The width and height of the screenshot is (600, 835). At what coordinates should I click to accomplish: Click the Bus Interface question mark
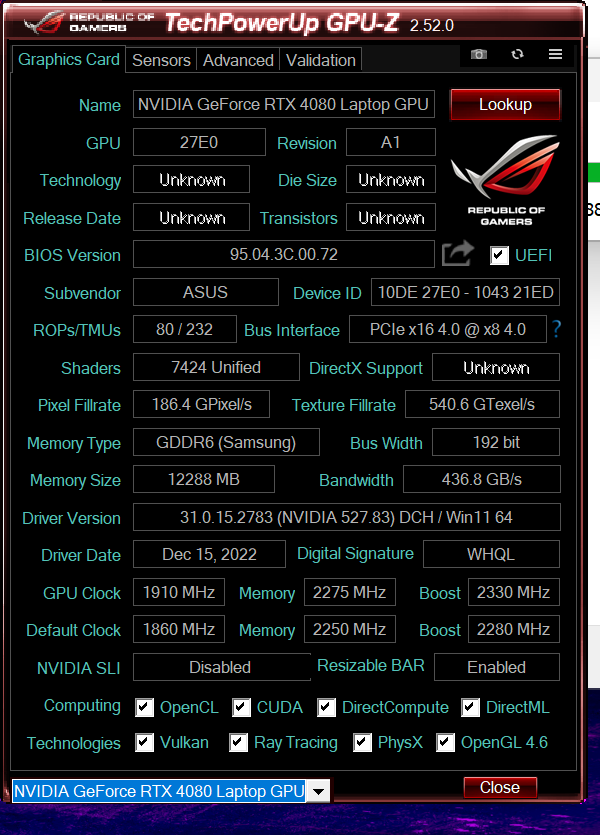click(x=556, y=329)
